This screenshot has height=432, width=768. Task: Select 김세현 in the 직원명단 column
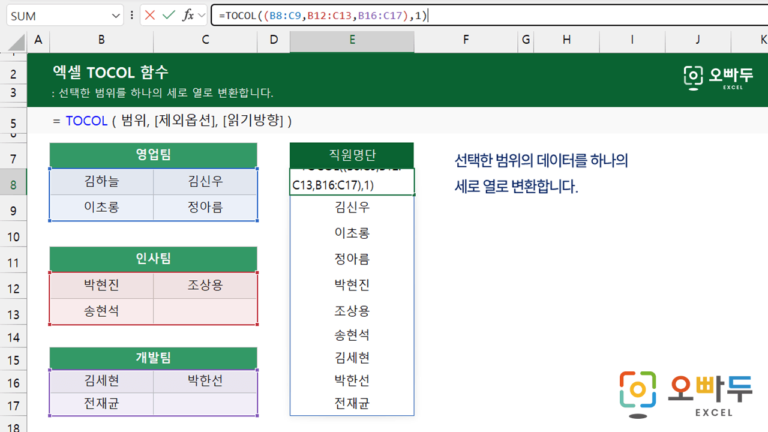pyautogui.click(x=352, y=358)
